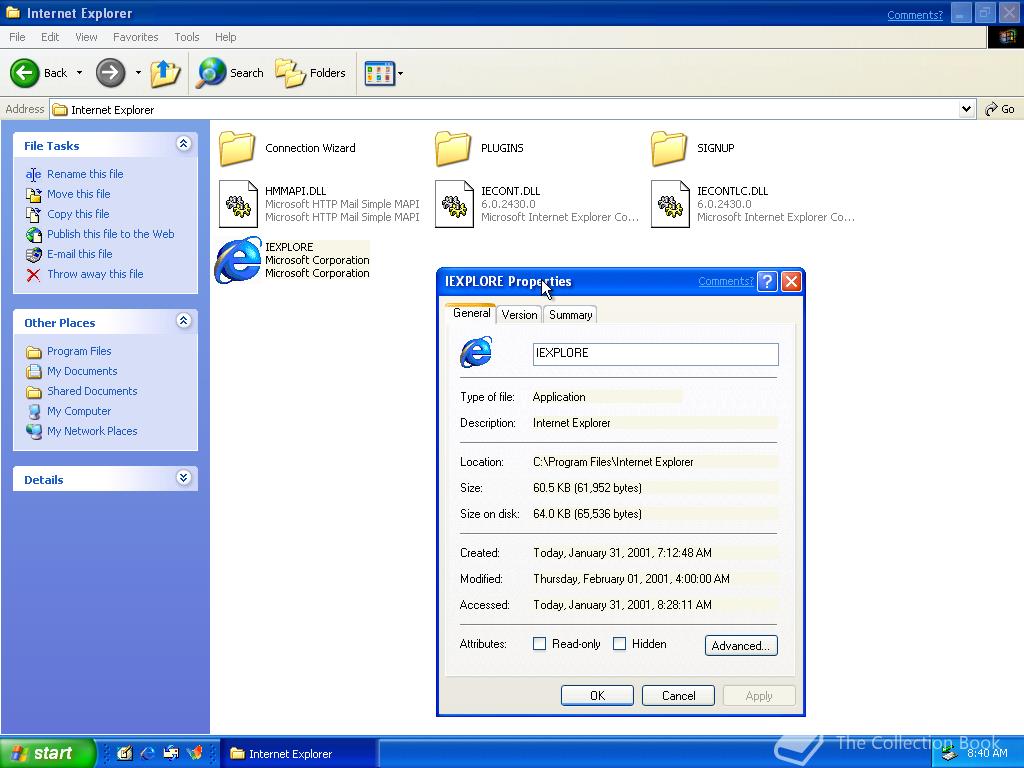This screenshot has height=768, width=1024.
Task: Toggle the Folders pane
Action: pyautogui.click(x=310, y=72)
